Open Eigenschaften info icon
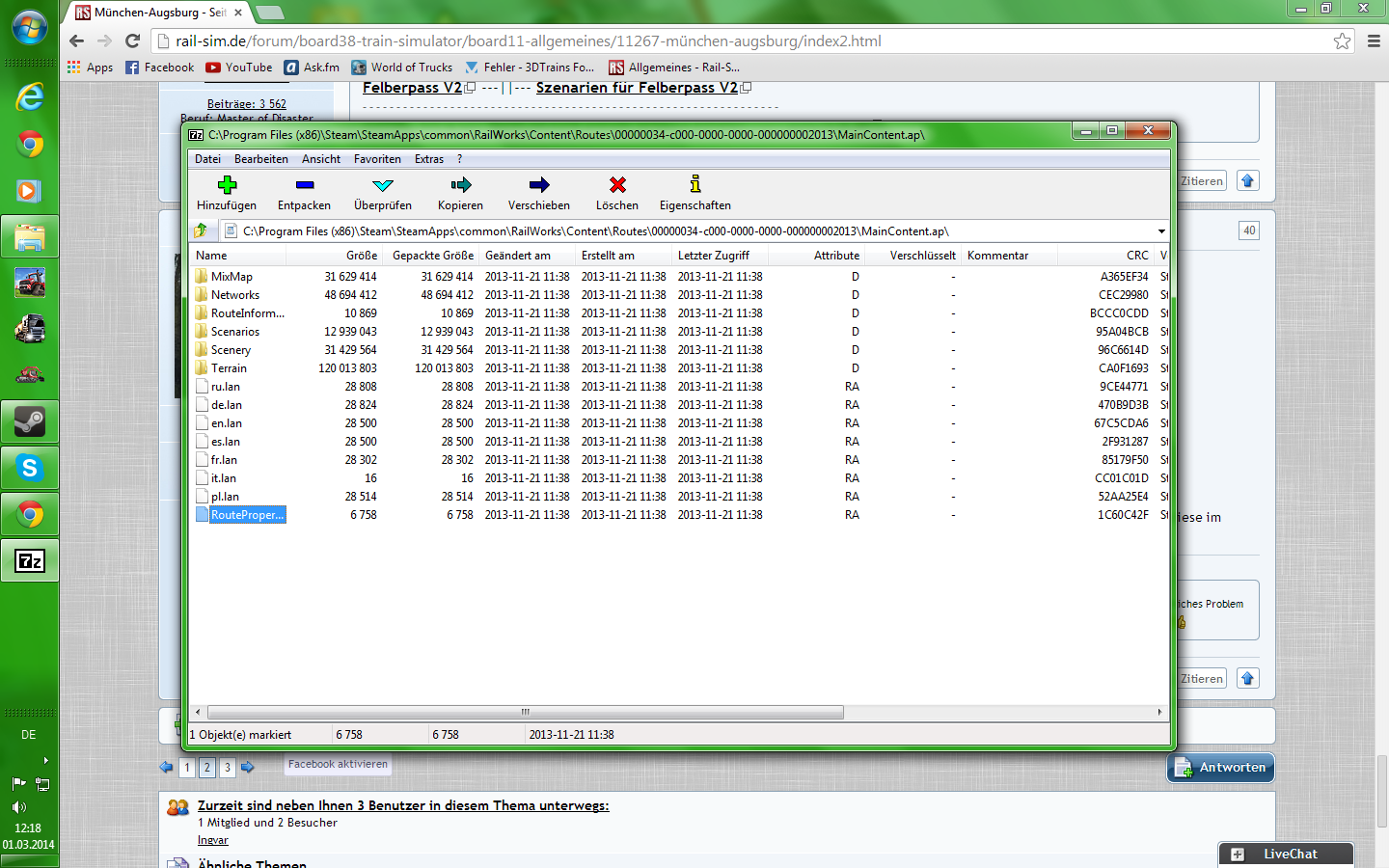The width and height of the screenshot is (1389, 868). pos(694,184)
